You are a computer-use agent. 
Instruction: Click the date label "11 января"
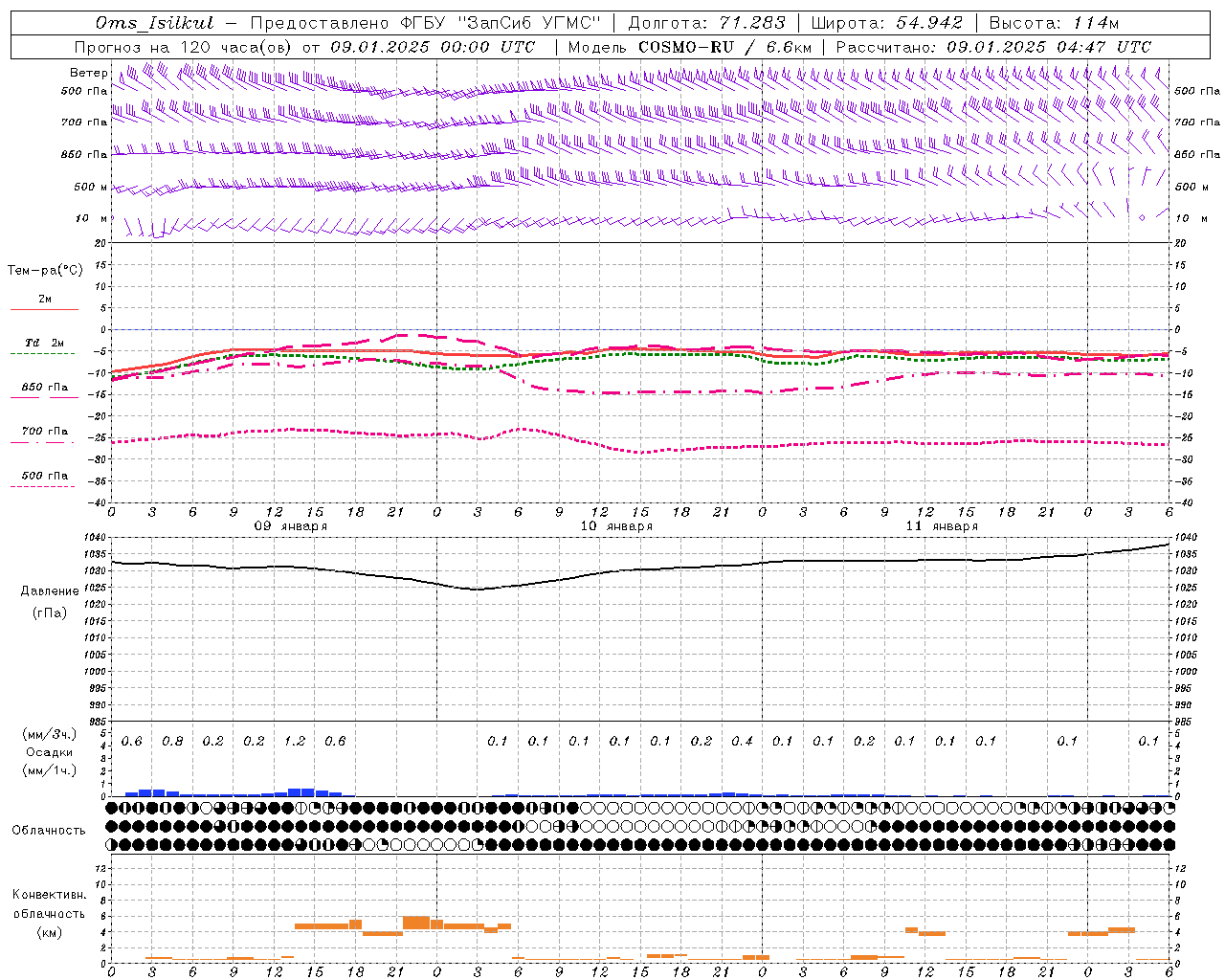[x=942, y=526]
